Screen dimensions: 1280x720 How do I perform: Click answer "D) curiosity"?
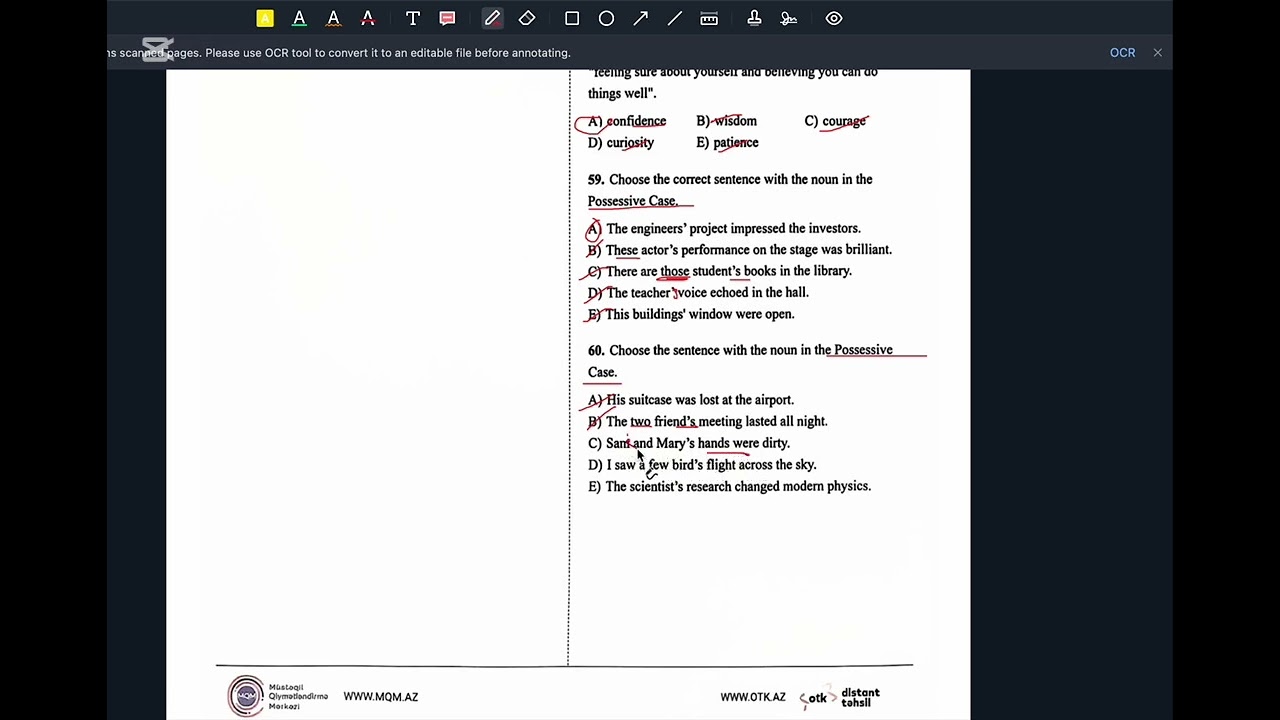pyautogui.click(x=621, y=143)
